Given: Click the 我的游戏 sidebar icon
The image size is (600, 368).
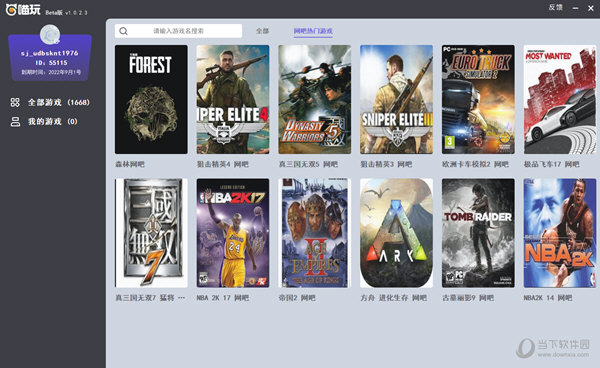Looking at the screenshot, I should (x=15, y=122).
